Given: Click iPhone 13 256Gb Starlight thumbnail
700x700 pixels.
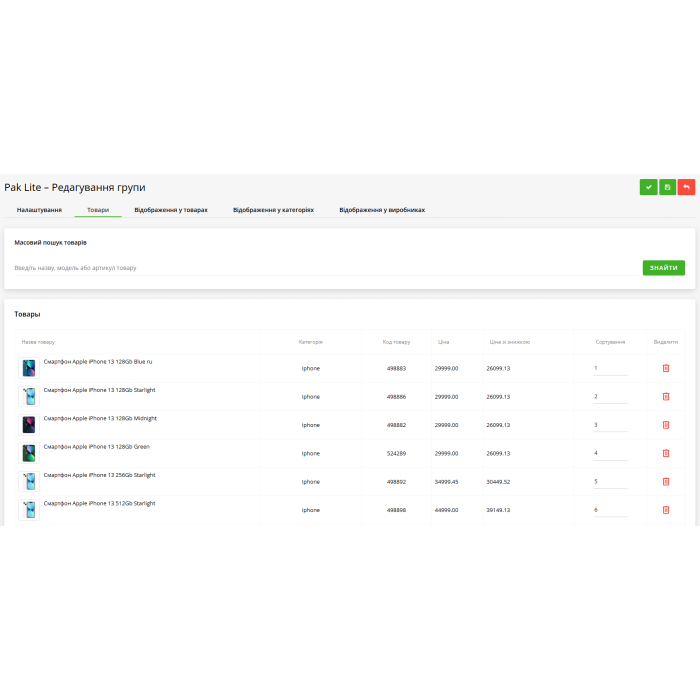Looking at the screenshot, I should [x=29, y=482].
